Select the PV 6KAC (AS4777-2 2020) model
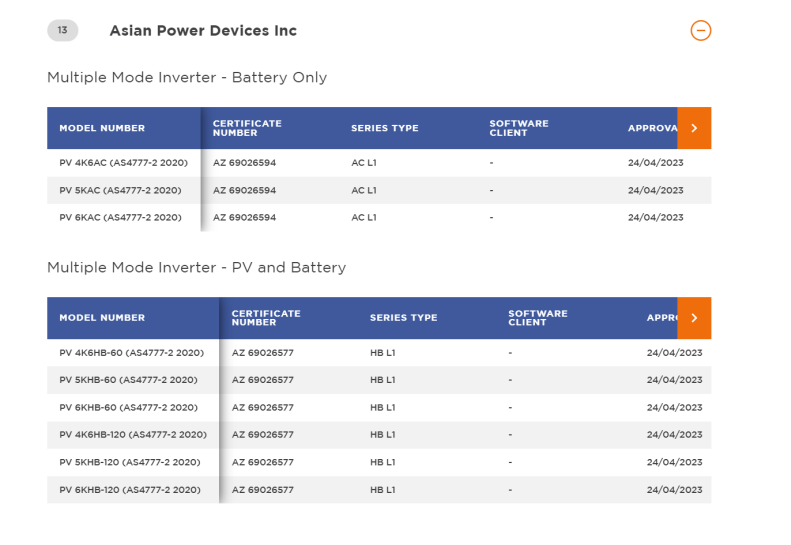Screen dimensions: 791x545 (x=120, y=217)
